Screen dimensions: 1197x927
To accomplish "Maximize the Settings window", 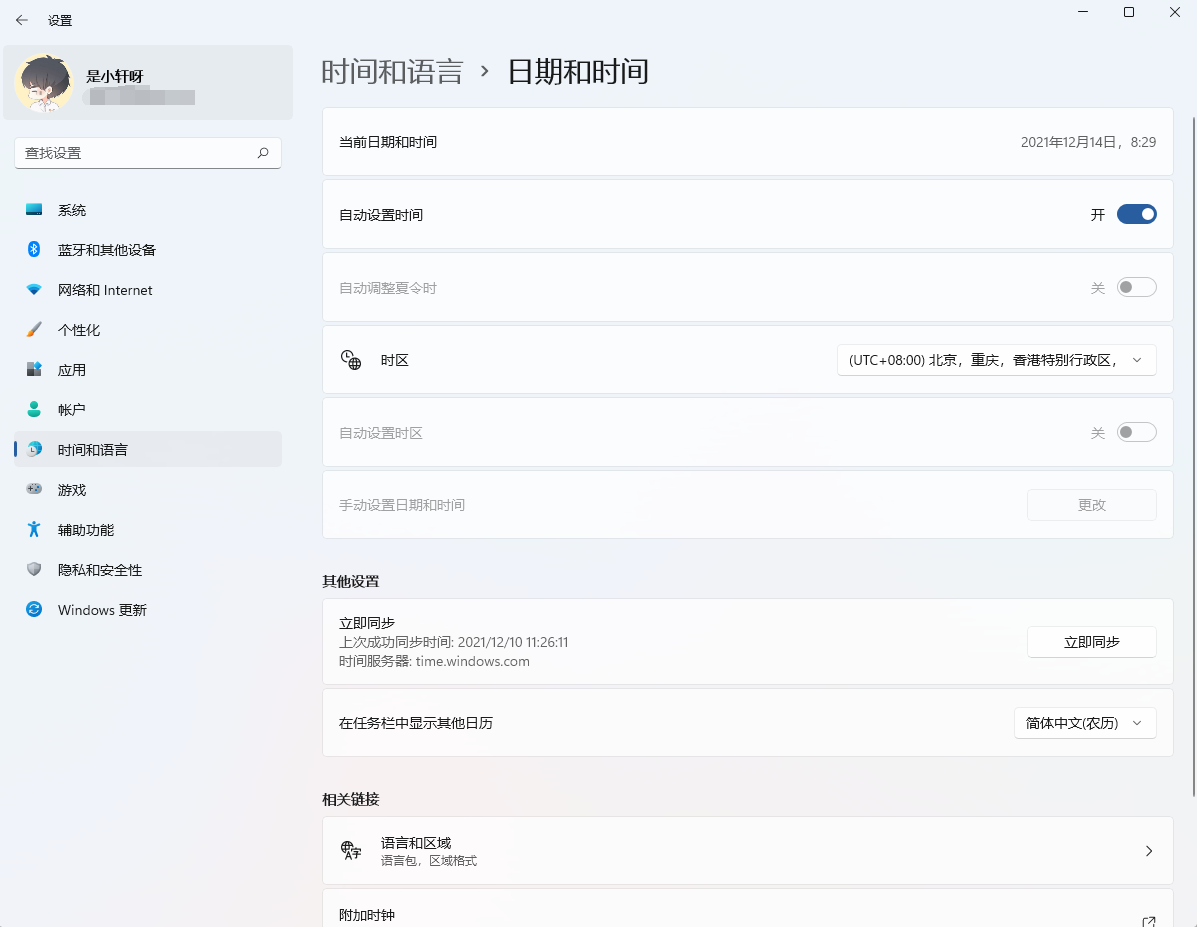I will click(x=1129, y=12).
